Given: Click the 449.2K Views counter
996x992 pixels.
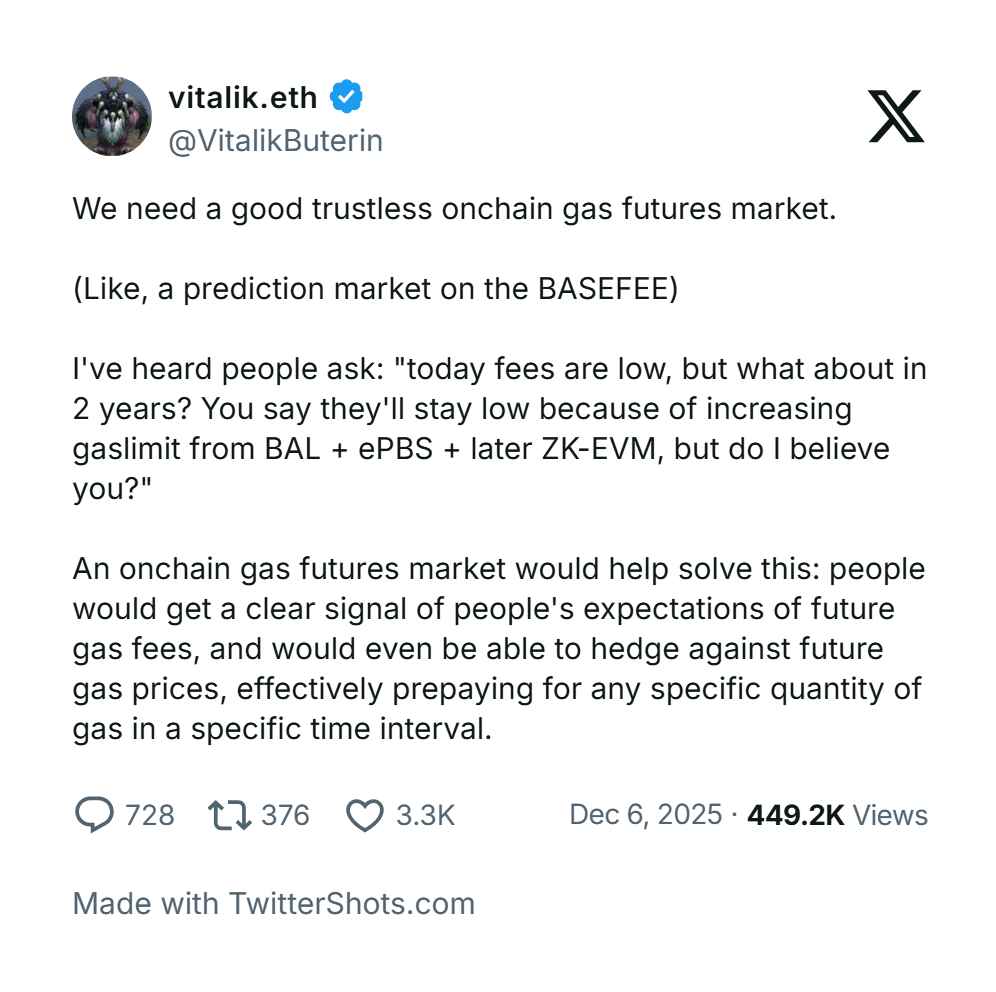Looking at the screenshot, I should pos(836,815).
